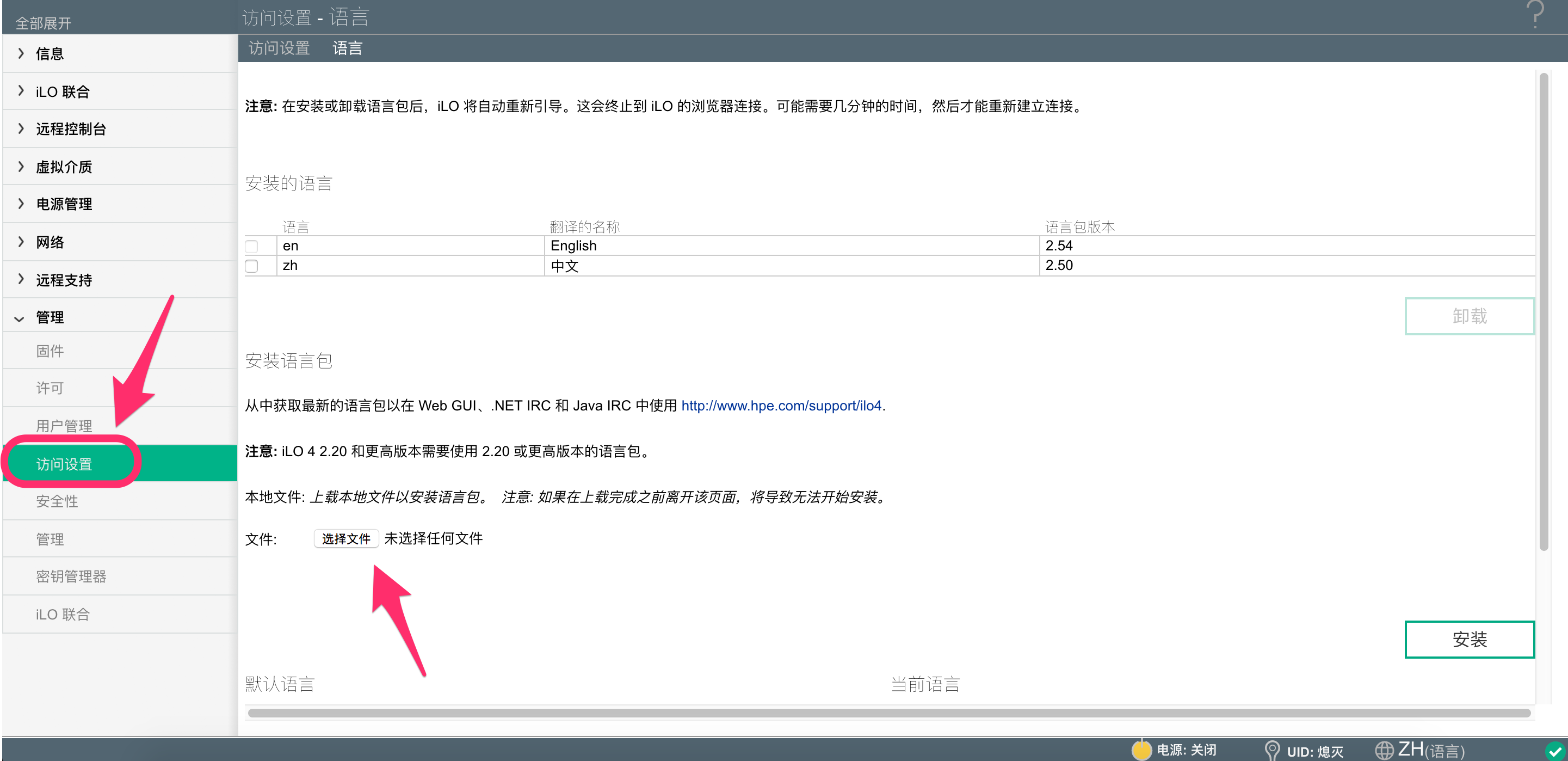The image size is (1568, 761).
Task: Click the horizontal scrollbar
Action: pyautogui.click(x=888, y=713)
